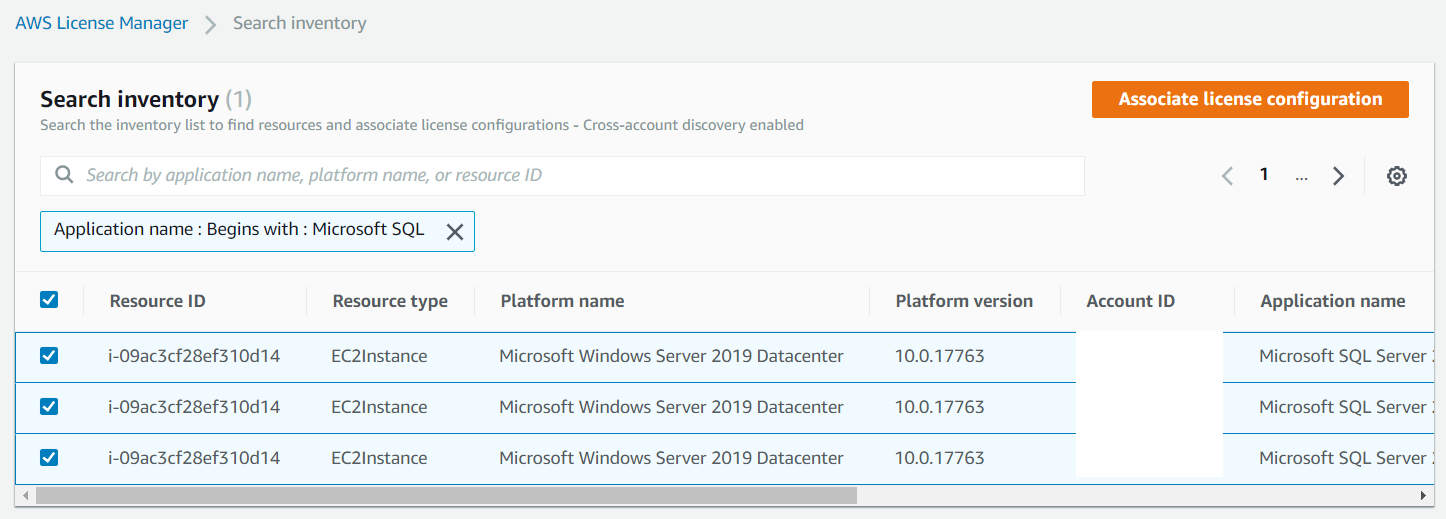Select page 1 in pagination
This screenshot has height=519, width=1446.
click(x=1264, y=175)
